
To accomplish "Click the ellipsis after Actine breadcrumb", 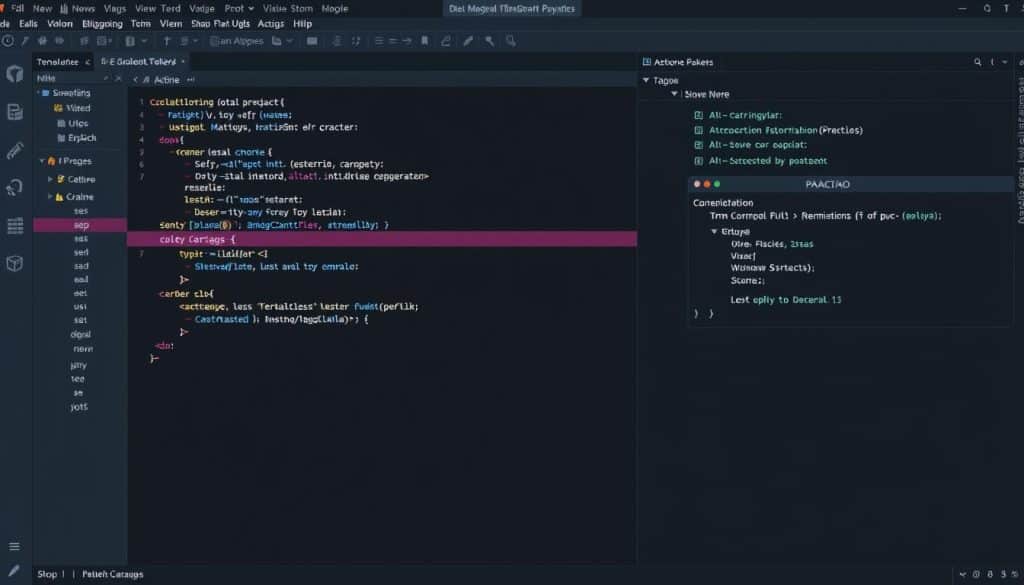I will point(191,80).
